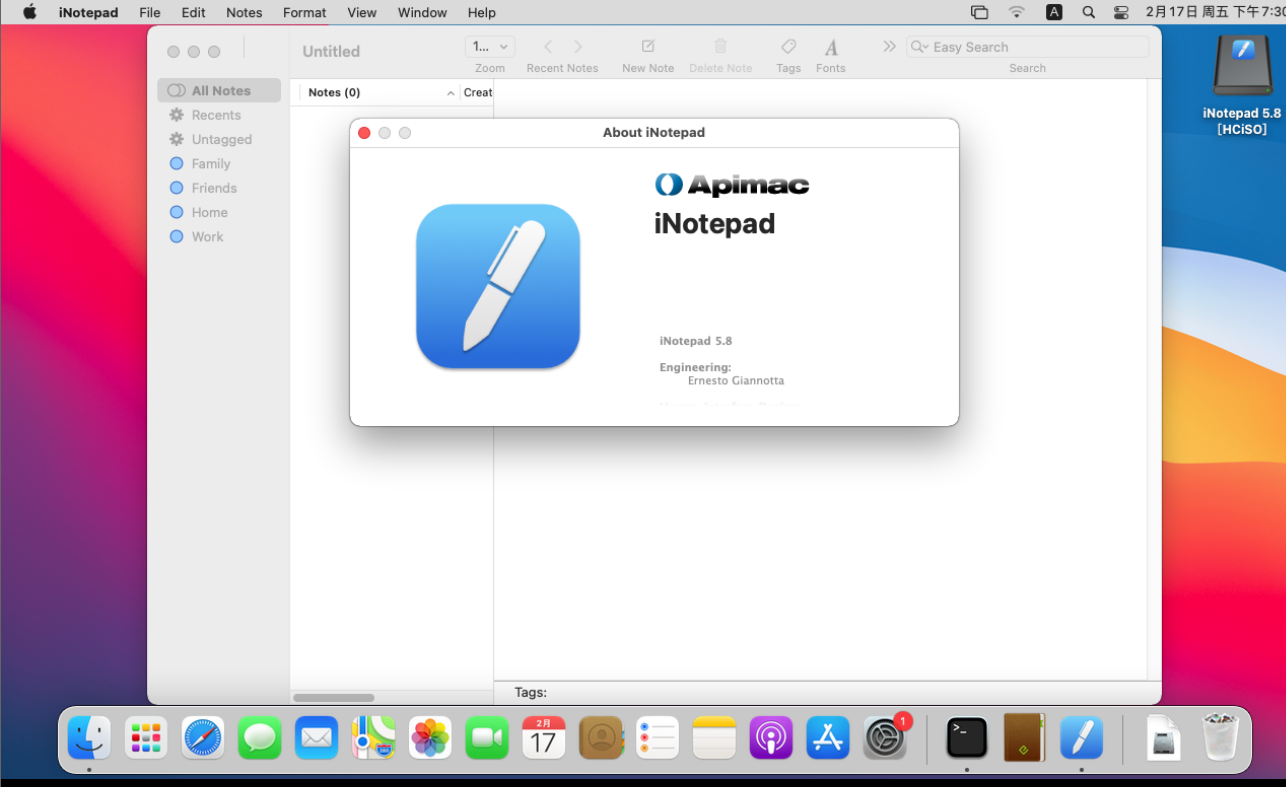Open Messages from the Dock

(260, 739)
